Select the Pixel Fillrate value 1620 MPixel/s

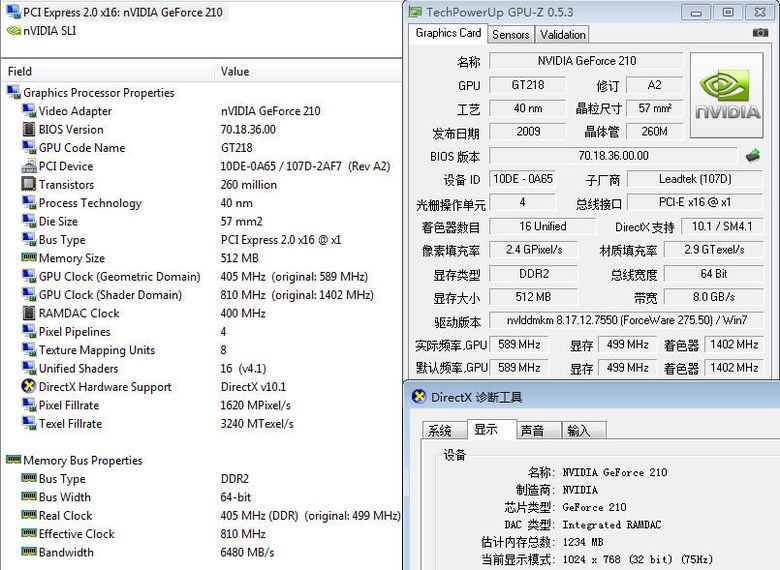256,405
